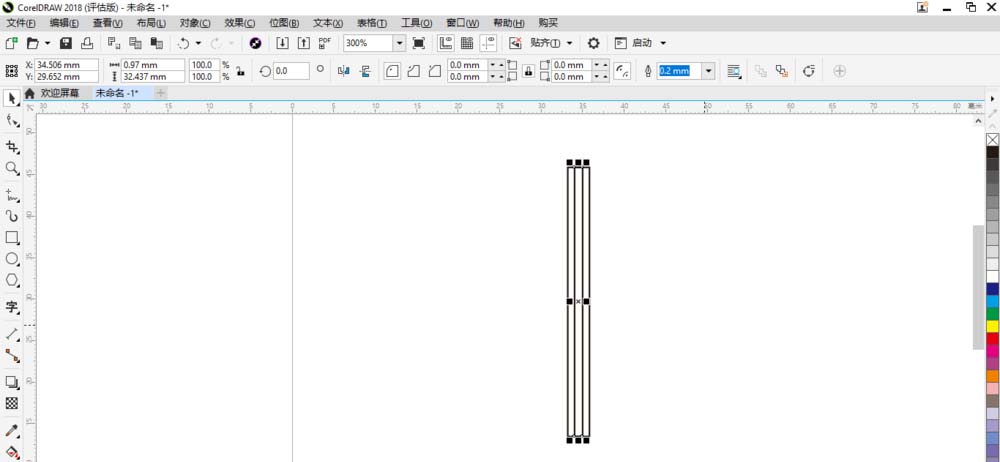Viewport: 1000px width, 462px height.
Task: Toggle the show grid button
Action: click(x=467, y=43)
